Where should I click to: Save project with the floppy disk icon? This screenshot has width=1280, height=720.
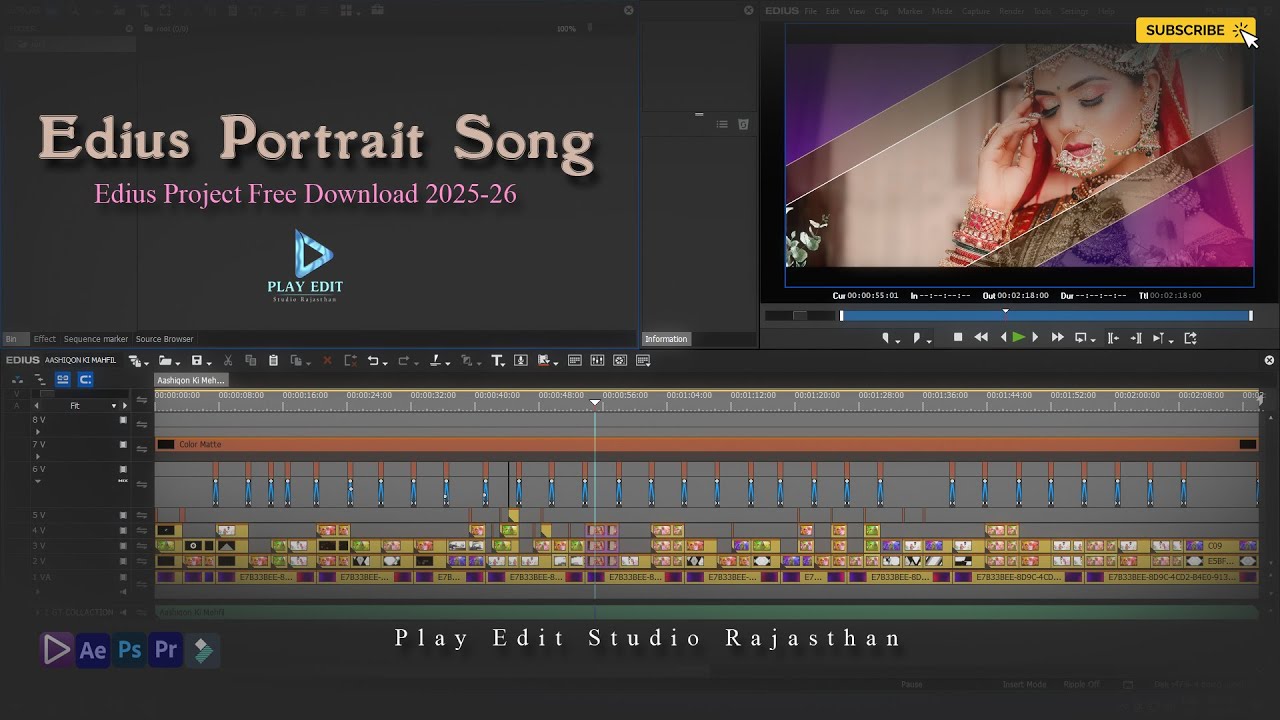pyautogui.click(x=197, y=361)
